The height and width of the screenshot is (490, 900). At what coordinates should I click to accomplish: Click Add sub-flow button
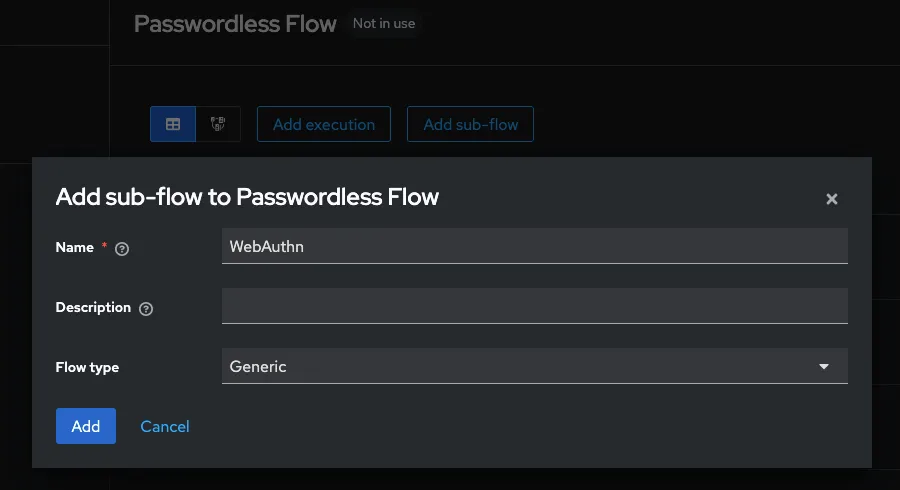pos(470,124)
